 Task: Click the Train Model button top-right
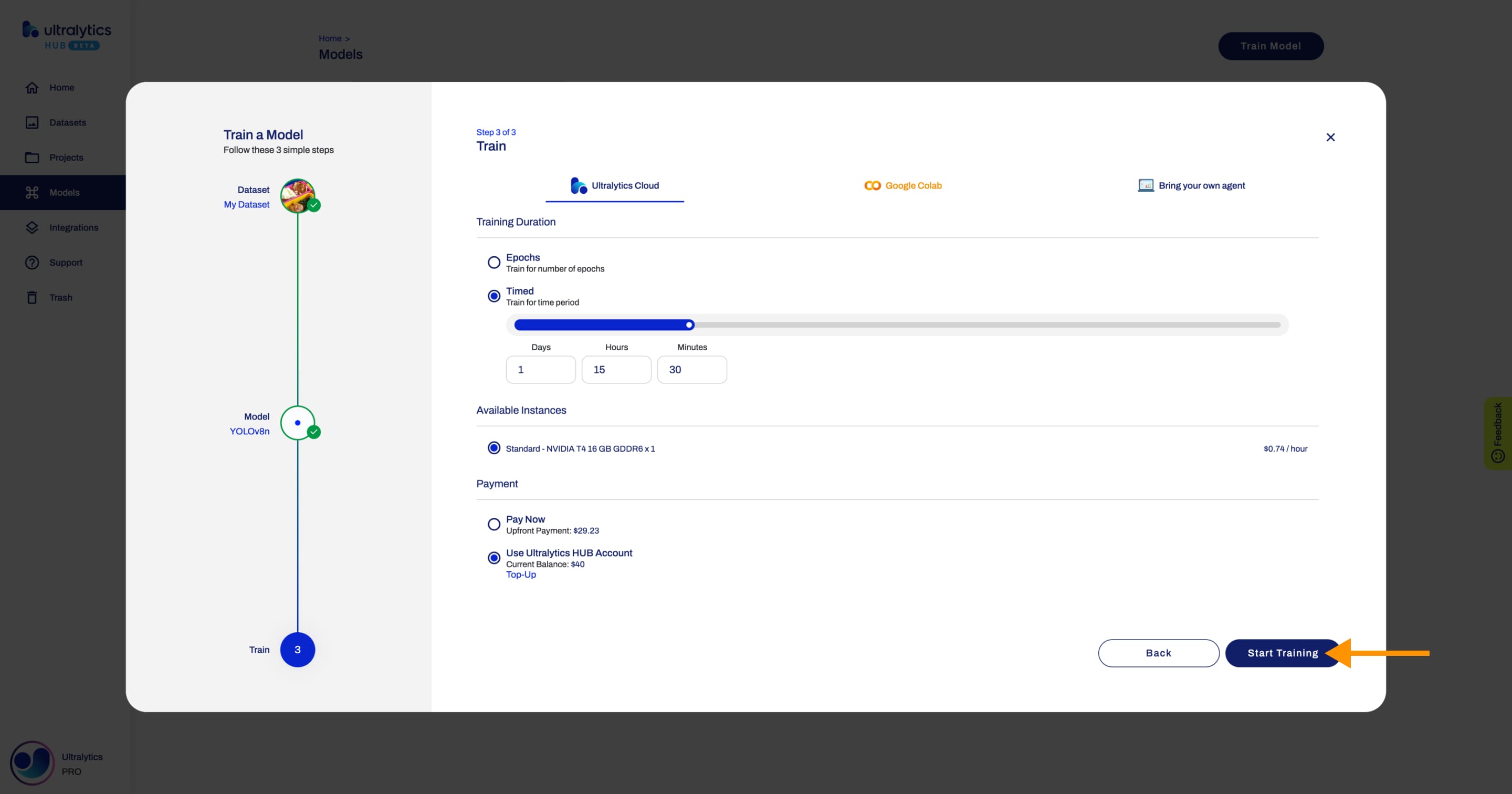click(1270, 46)
